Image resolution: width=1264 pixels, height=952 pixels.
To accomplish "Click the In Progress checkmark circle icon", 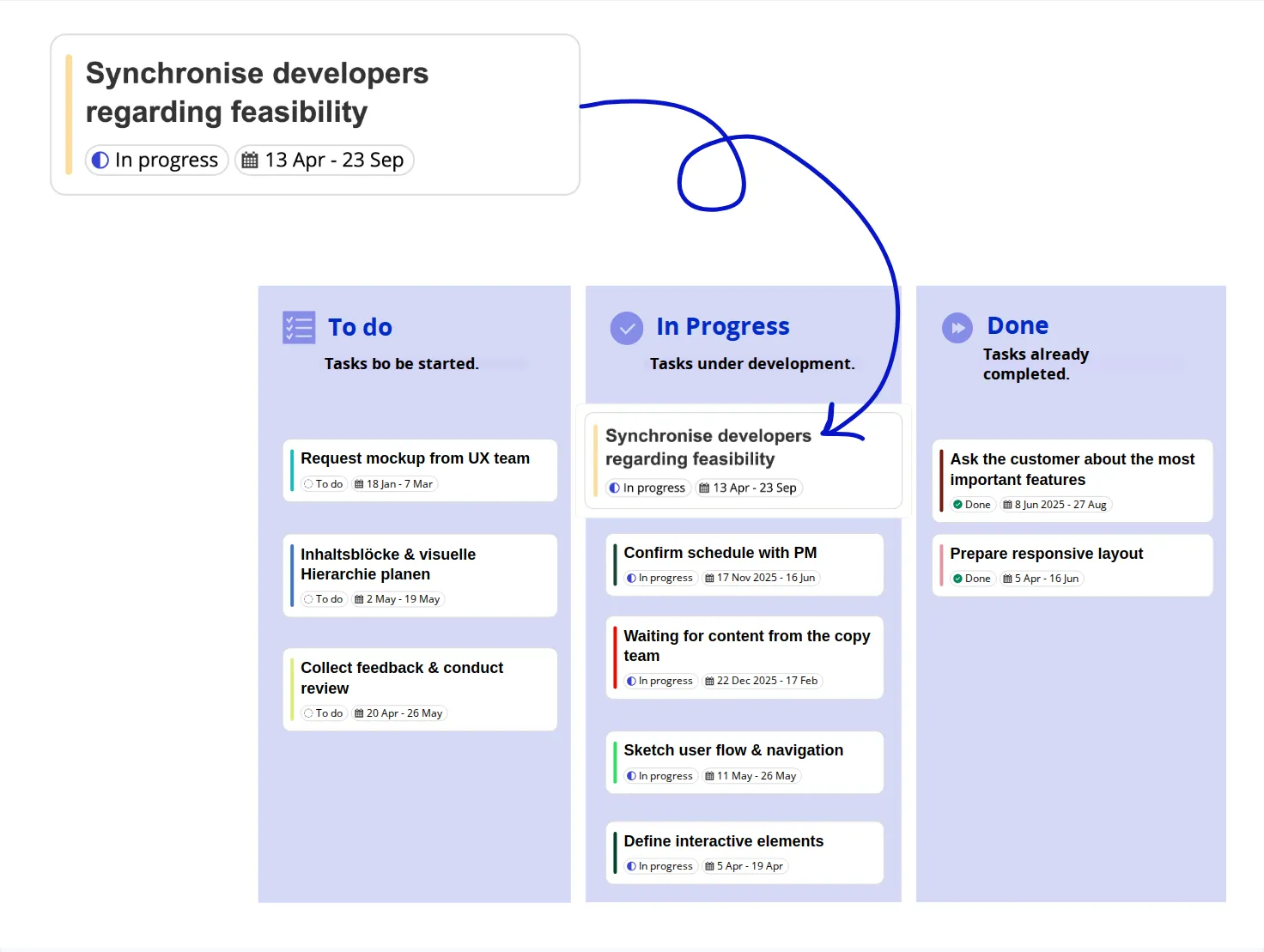I will tap(626, 328).
